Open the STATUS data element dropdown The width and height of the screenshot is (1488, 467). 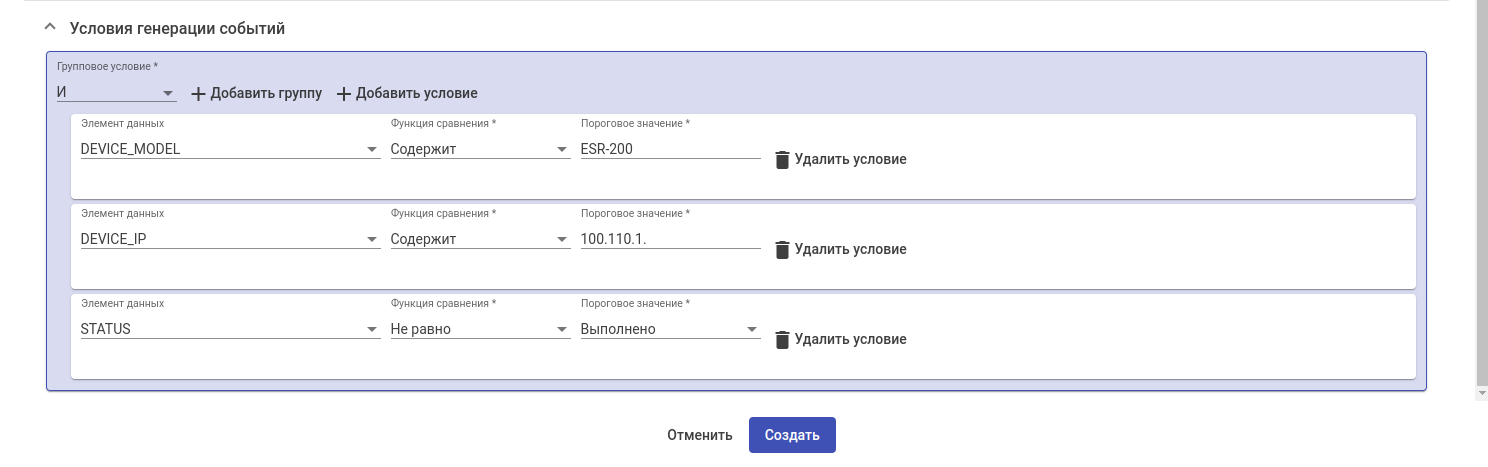tap(229, 330)
